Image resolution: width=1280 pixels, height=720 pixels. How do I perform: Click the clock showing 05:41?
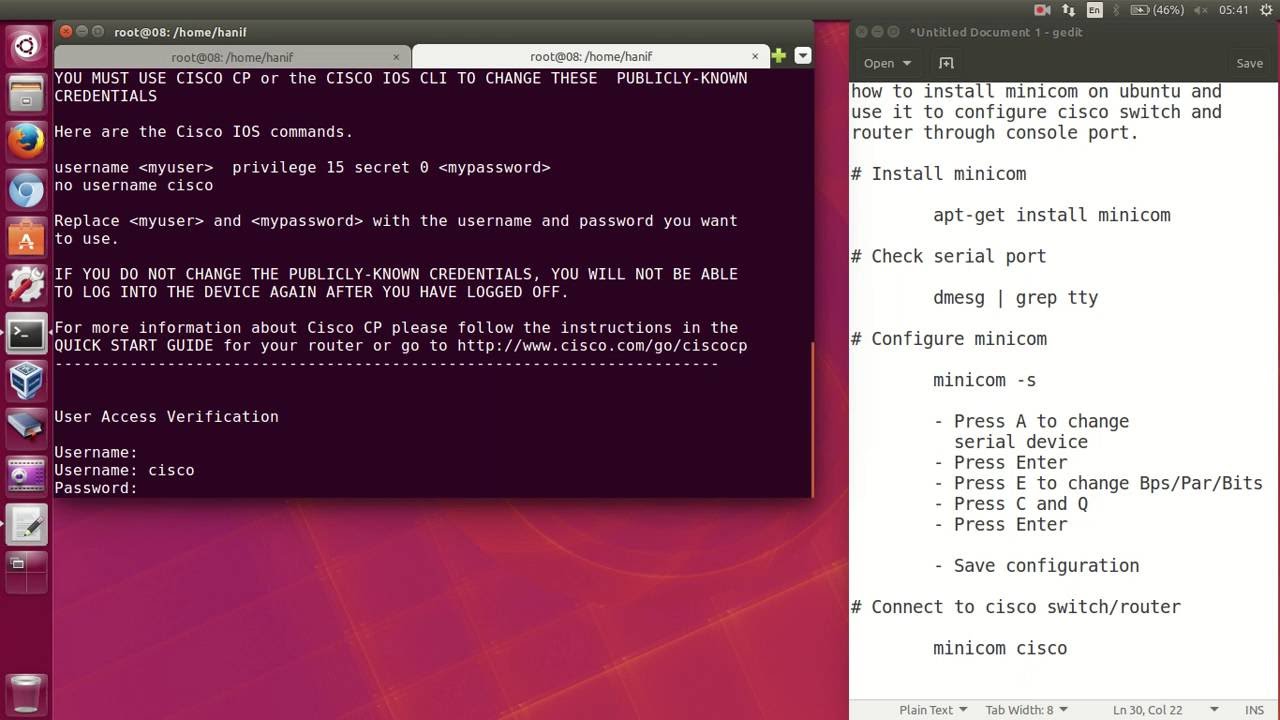1233,10
